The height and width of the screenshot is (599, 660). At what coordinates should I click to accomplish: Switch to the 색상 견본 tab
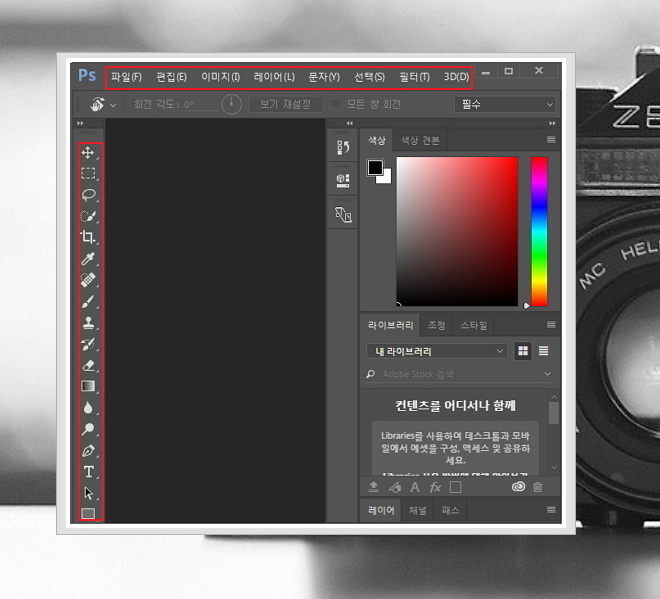(420, 140)
